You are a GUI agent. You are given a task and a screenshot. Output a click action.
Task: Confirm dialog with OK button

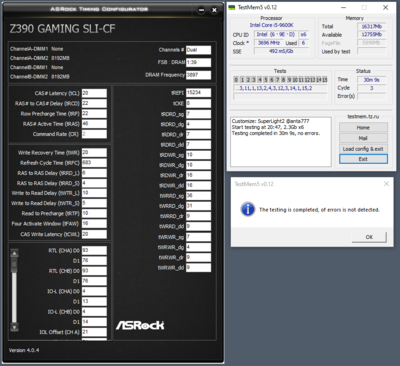(x=369, y=237)
